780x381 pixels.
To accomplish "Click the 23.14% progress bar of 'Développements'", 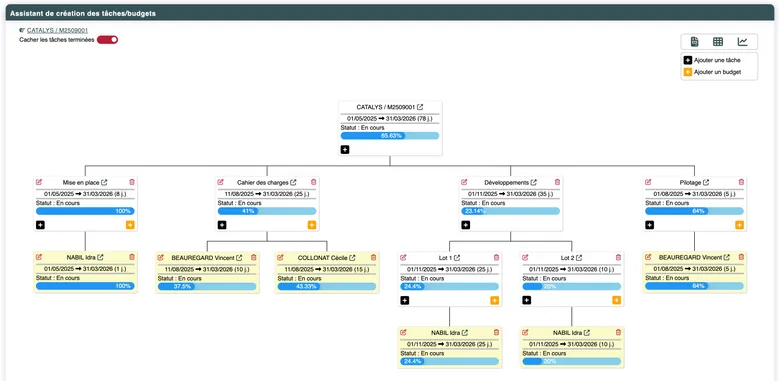I will click(511, 211).
